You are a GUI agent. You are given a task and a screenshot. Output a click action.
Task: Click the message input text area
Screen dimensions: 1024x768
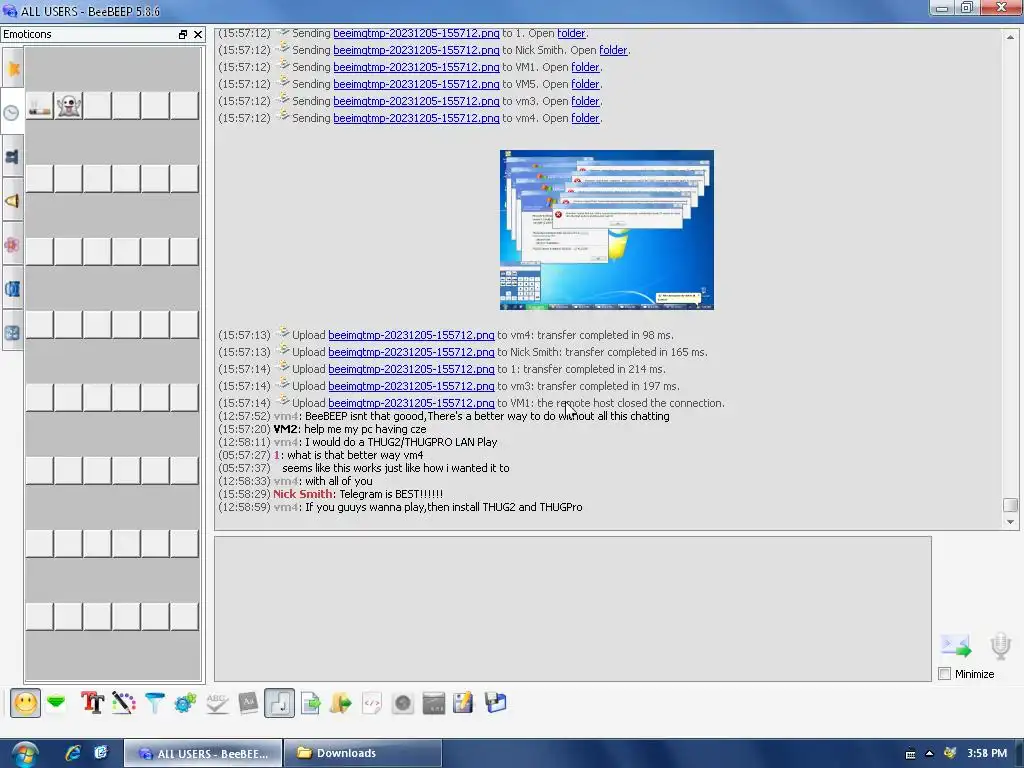[573, 609]
